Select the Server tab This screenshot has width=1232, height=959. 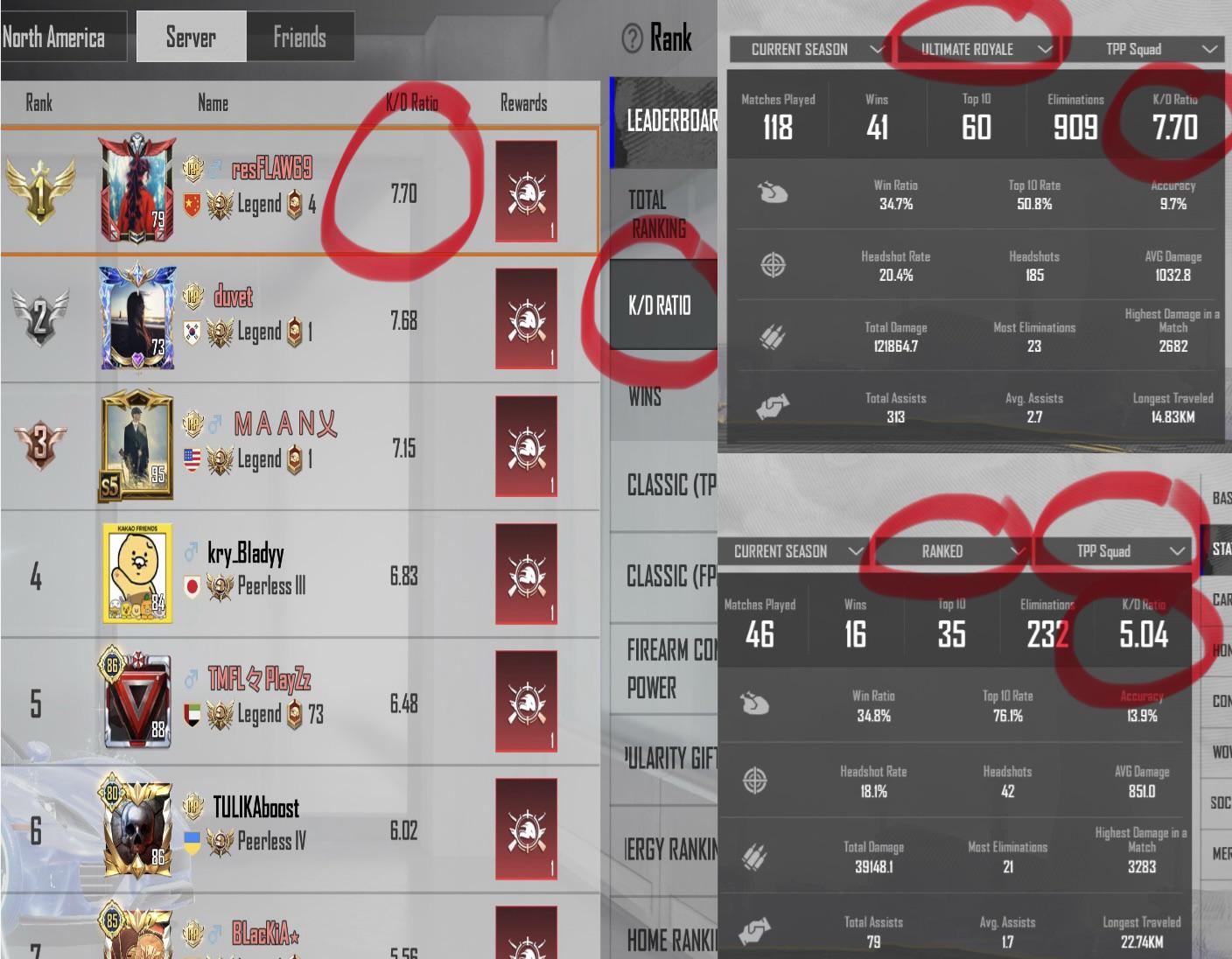192,37
